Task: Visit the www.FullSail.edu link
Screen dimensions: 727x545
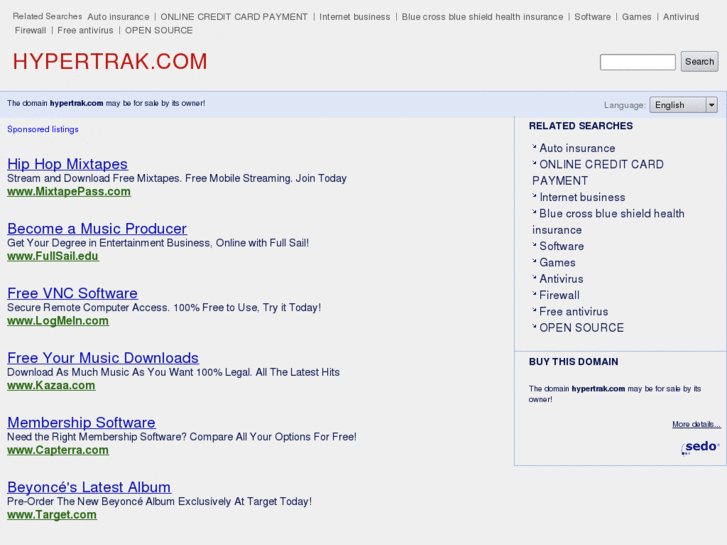Action: tap(53, 256)
